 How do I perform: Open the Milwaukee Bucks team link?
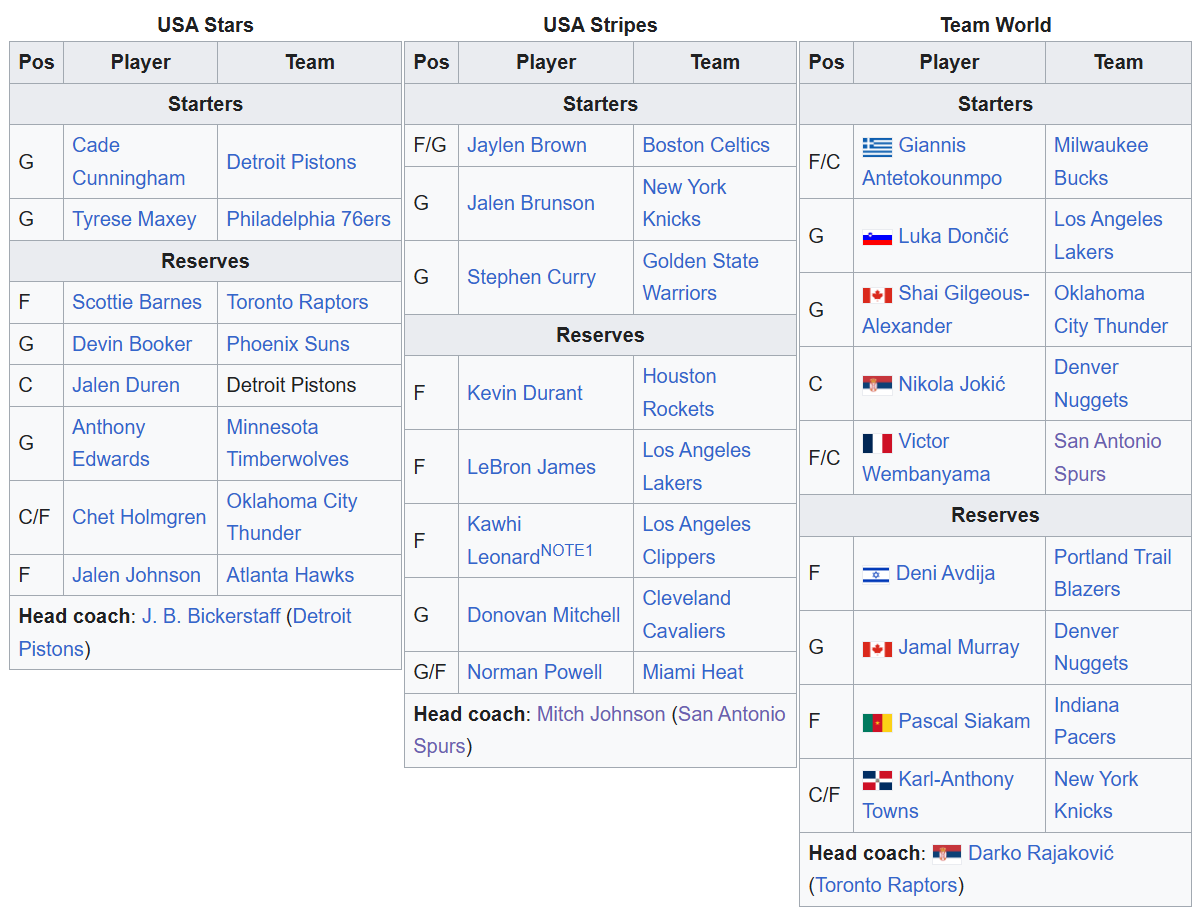pos(1101,161)
